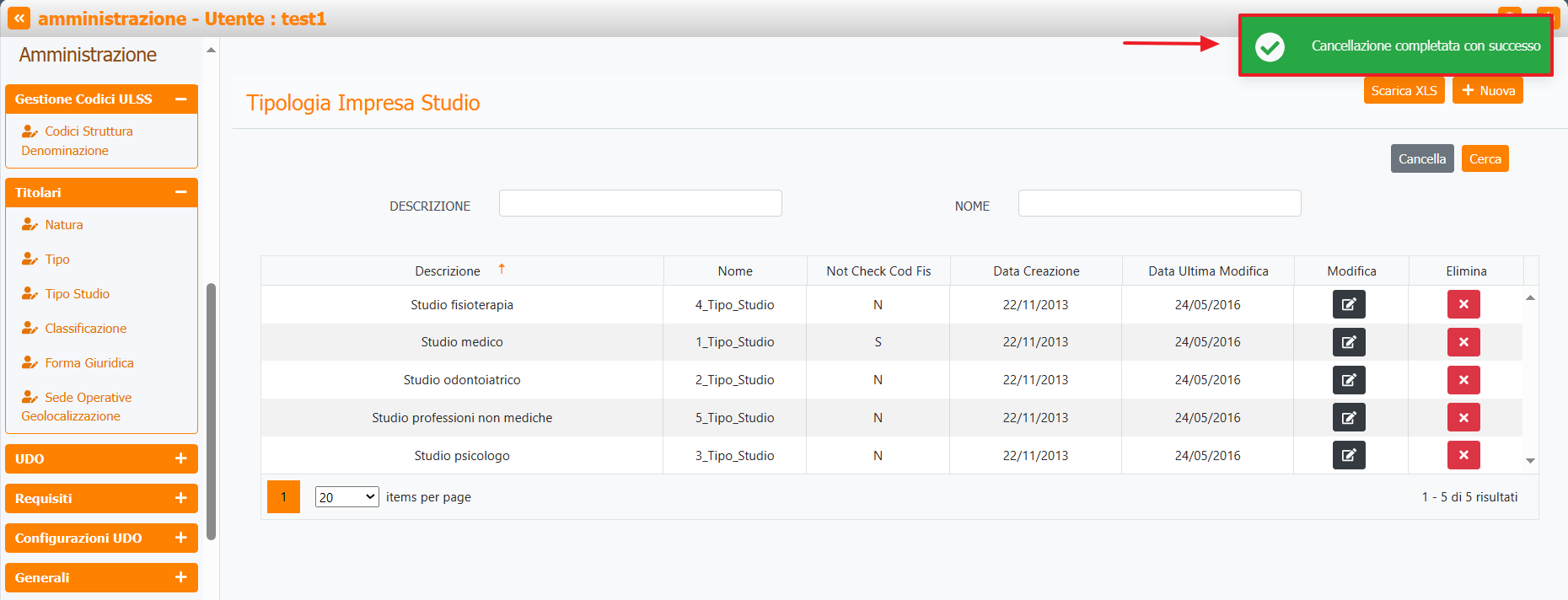The image size is (1568, 600).
Task: Collapse the sidebar with double-chevron icon
Action: 19,19
